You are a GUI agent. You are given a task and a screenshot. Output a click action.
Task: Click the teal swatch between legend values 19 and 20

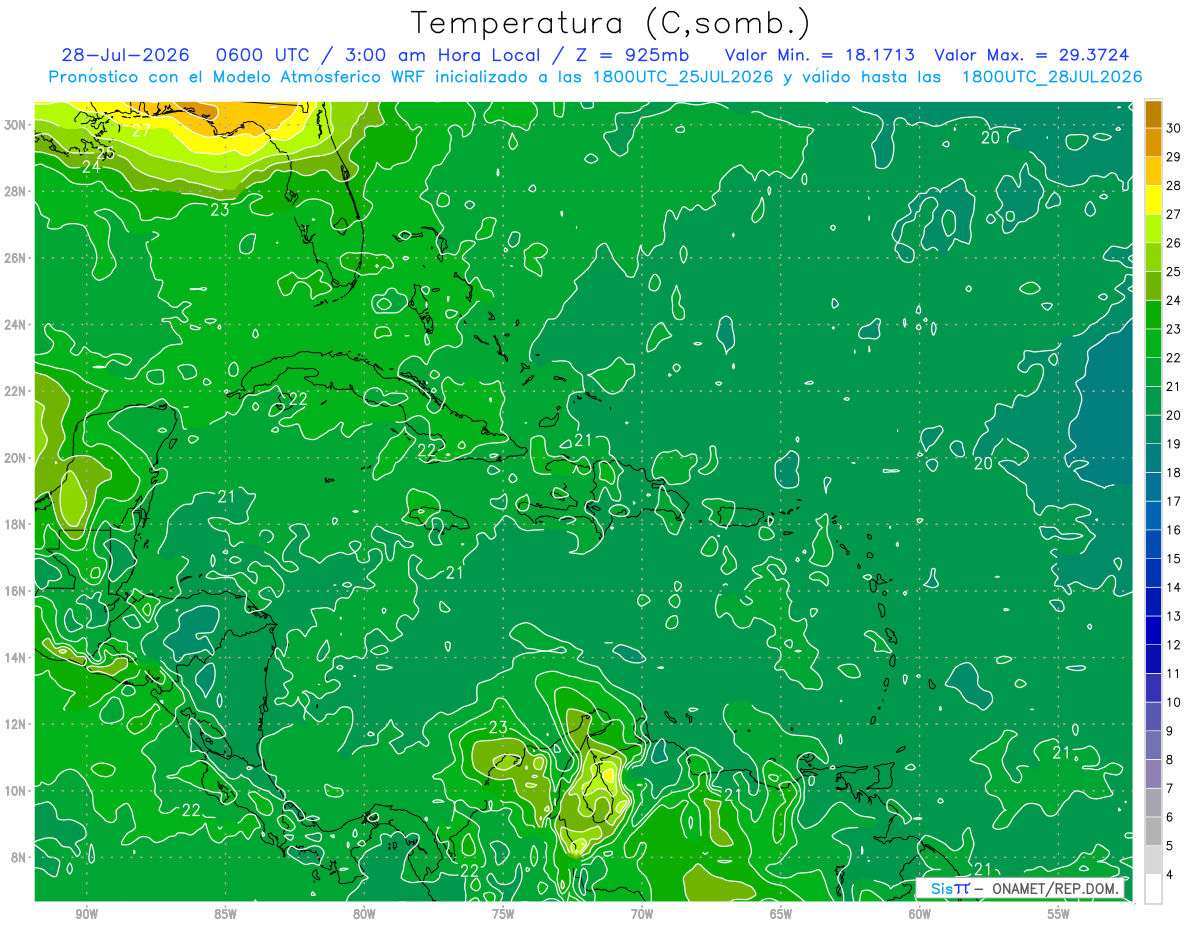click(1153, 429)
